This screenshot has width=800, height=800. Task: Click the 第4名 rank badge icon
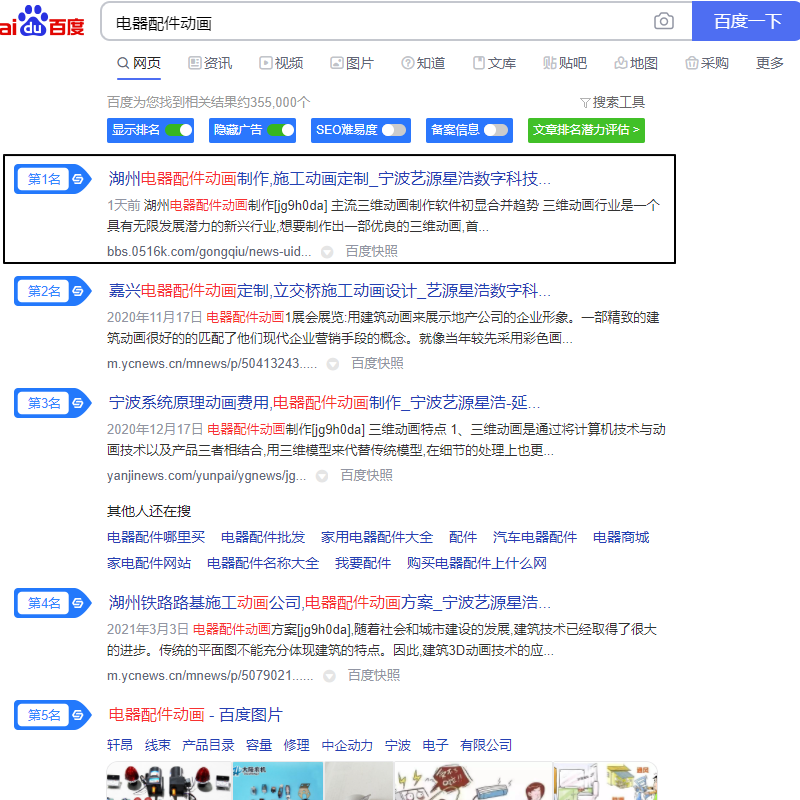53,603
